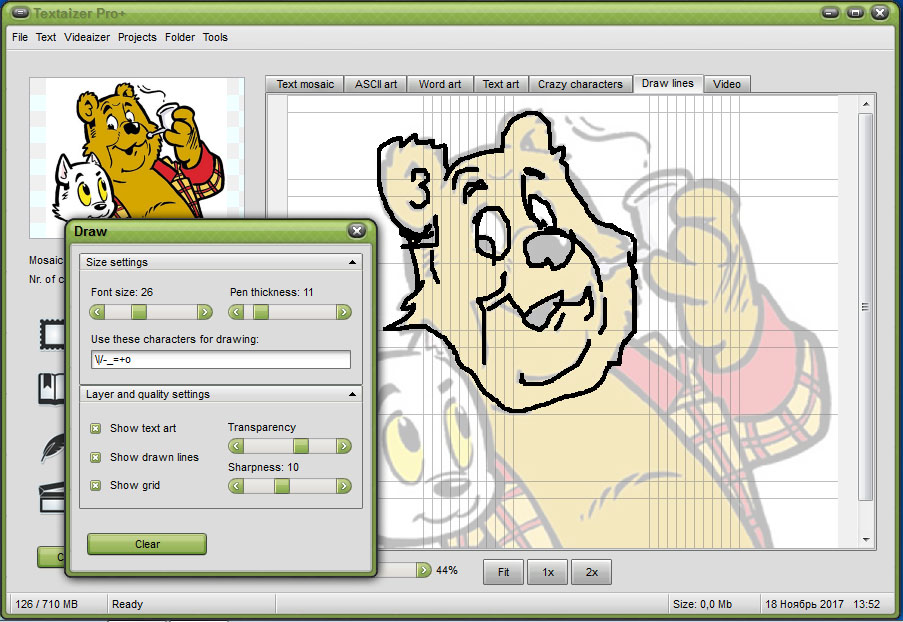
Task: Open the Folder menu
Action: click(x=180, y=37)
